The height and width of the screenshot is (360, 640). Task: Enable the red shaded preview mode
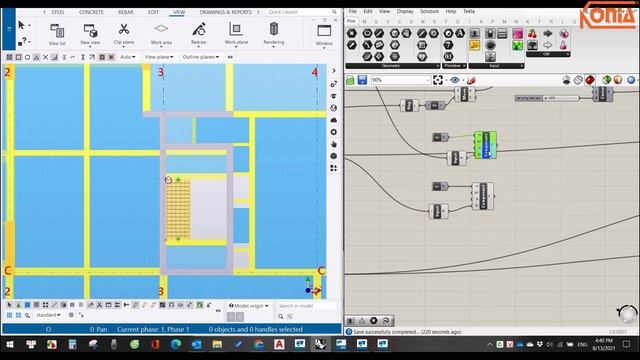[x=589, y=80]
